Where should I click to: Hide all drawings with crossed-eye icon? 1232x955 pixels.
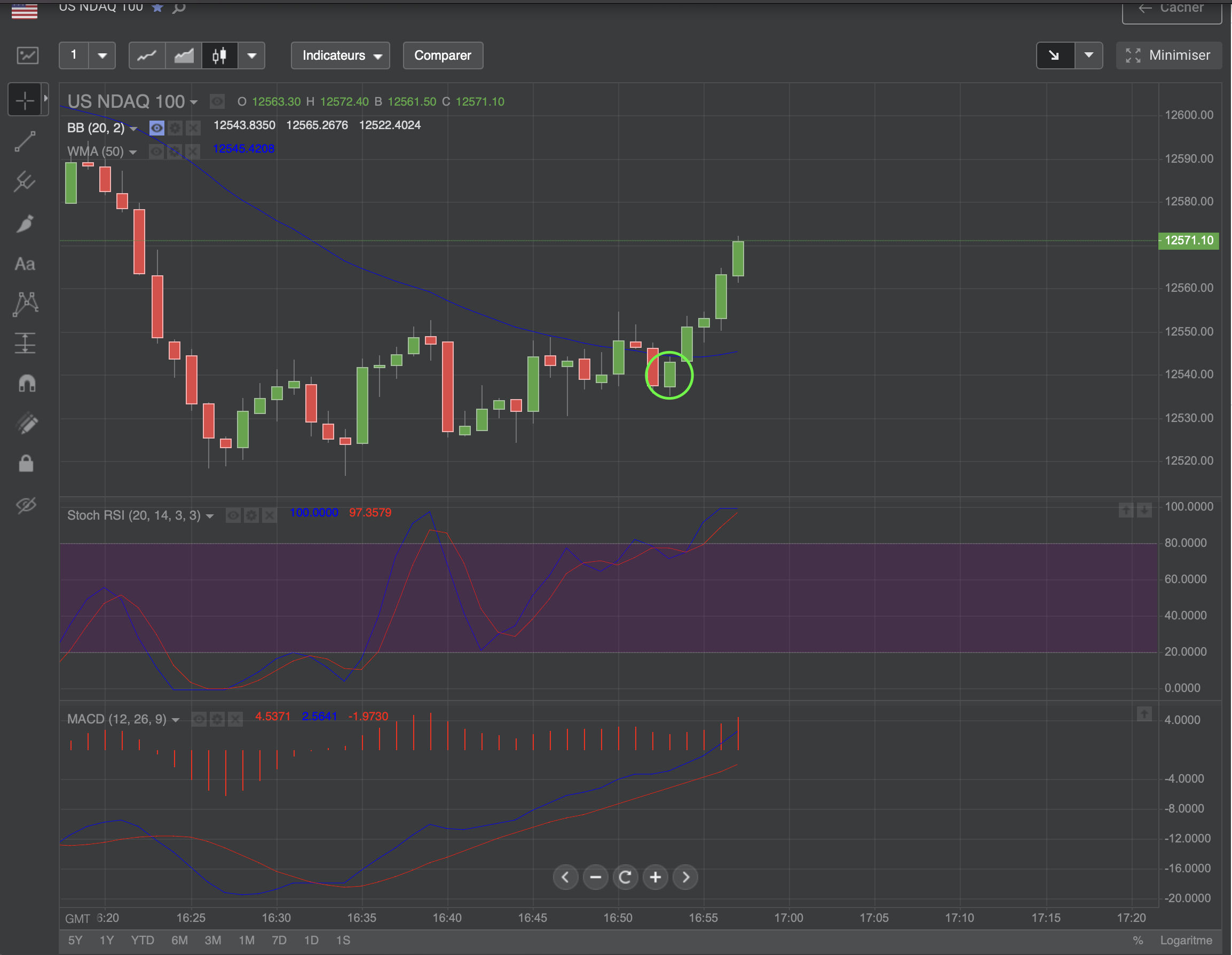pyautogui.click(x=26, y=505)
